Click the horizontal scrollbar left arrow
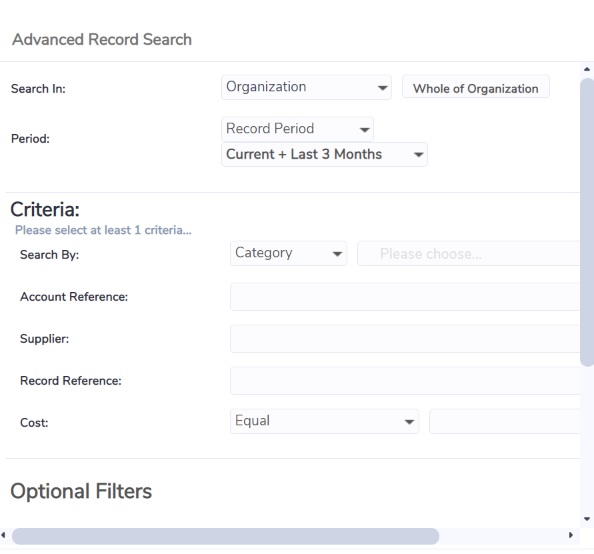The width and height of the screenshot is (594, 554). pyautogui.click(x=3, y=535)
